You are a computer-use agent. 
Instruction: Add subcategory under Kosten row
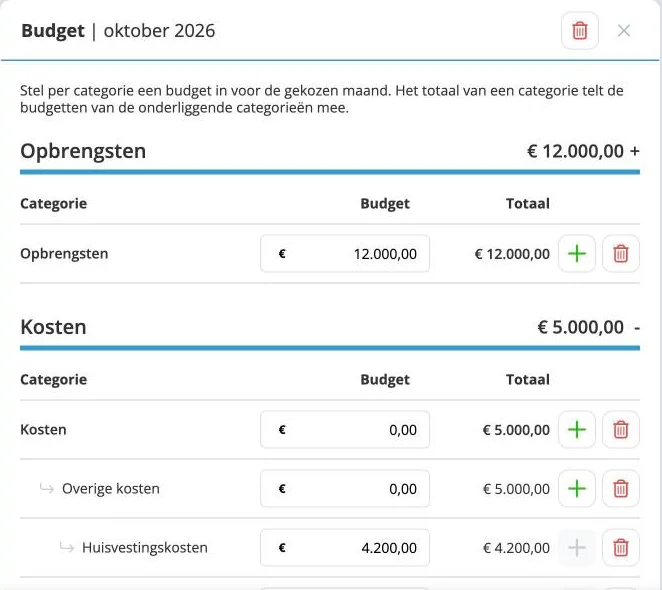point(577,430)
